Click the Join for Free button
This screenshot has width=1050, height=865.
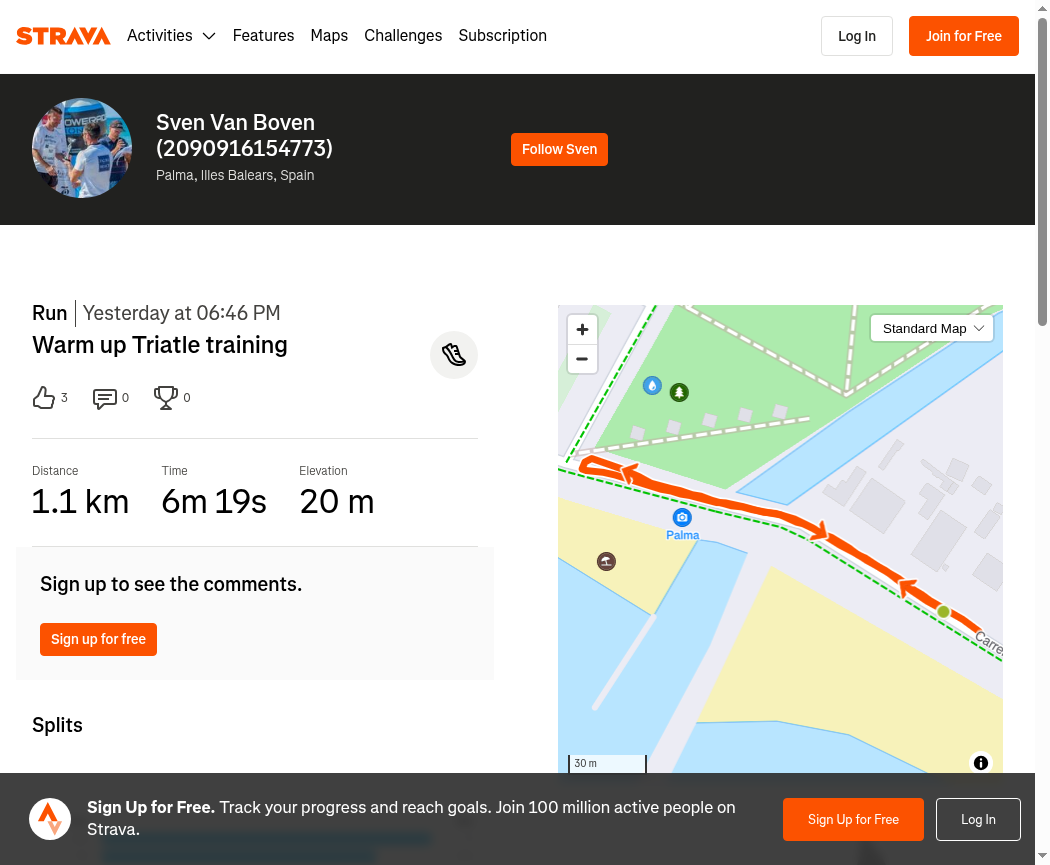tap(964, 36)
